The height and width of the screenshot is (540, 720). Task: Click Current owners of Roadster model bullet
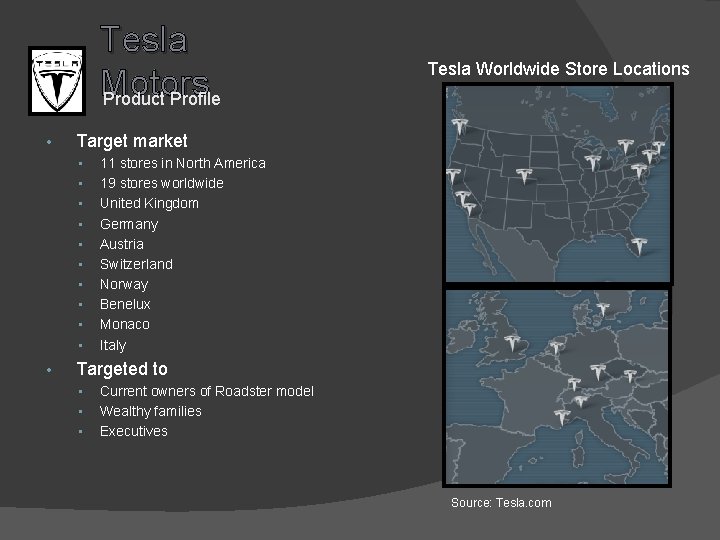pos(207,391)
